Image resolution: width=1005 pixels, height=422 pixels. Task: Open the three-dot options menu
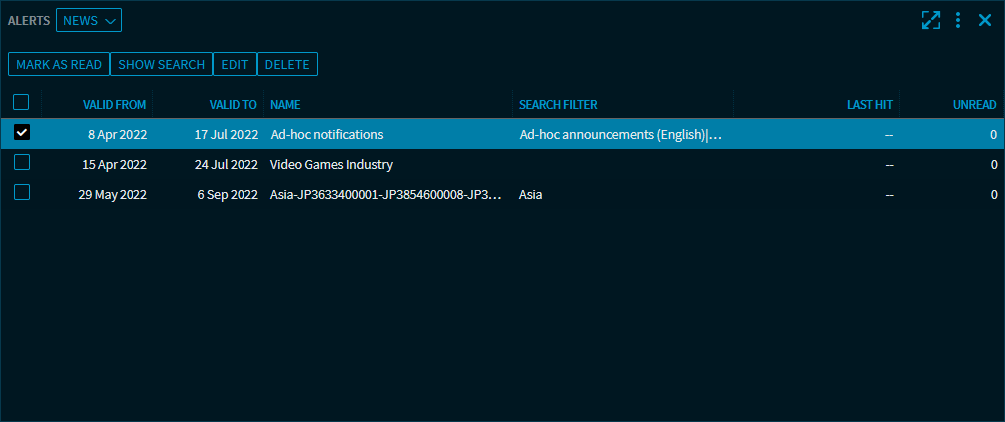(958, 20)
